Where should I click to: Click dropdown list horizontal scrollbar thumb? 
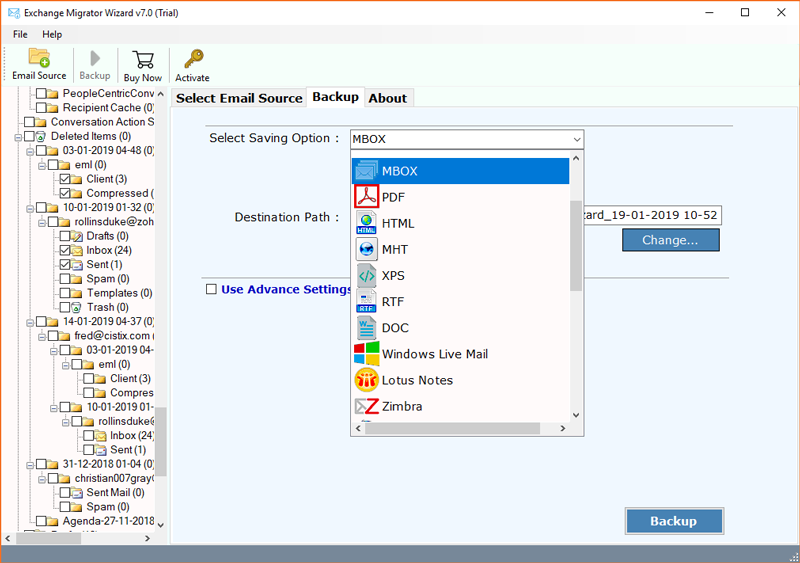(x=452, y=428)
